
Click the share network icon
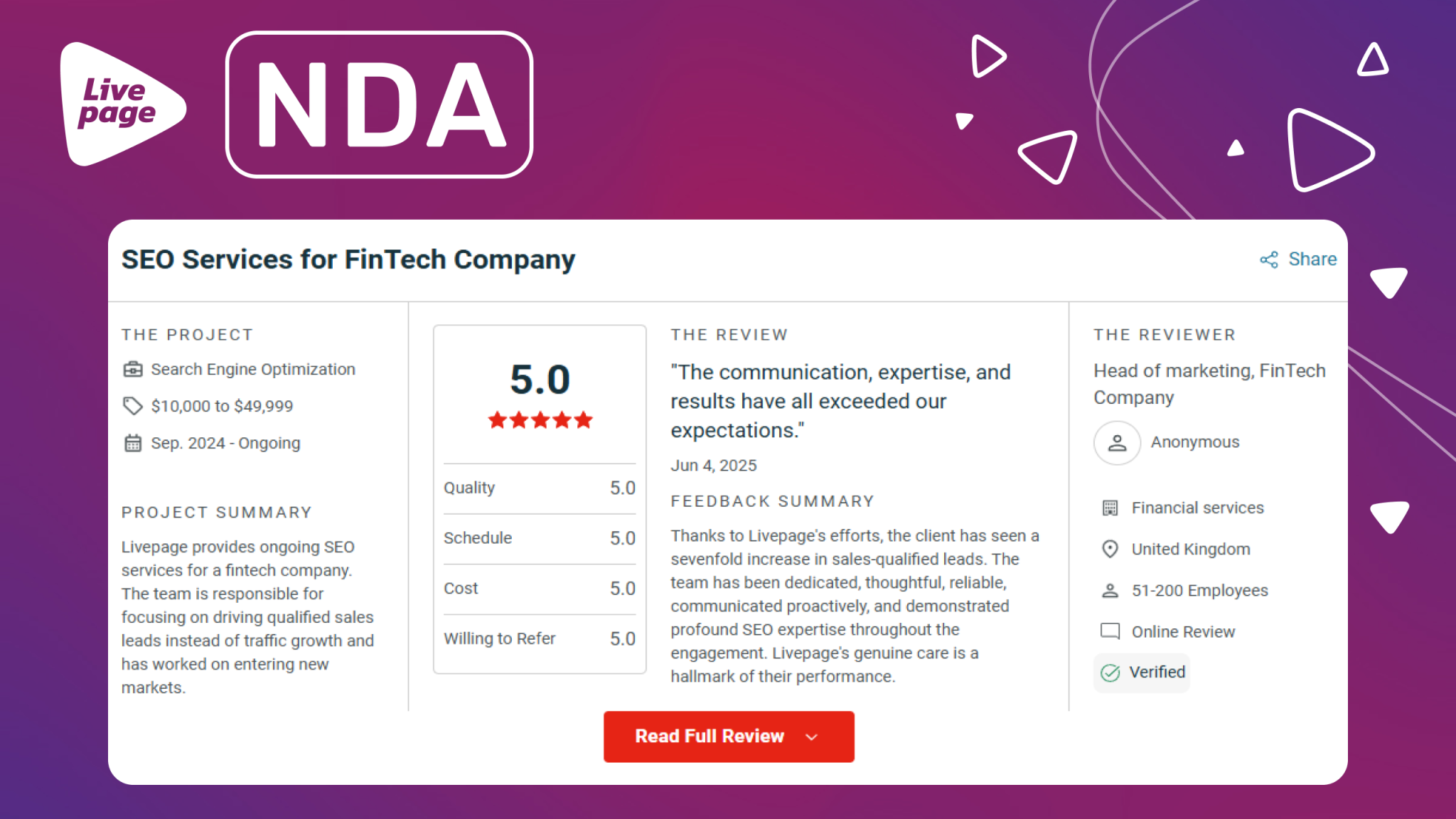click(1269, 259)
